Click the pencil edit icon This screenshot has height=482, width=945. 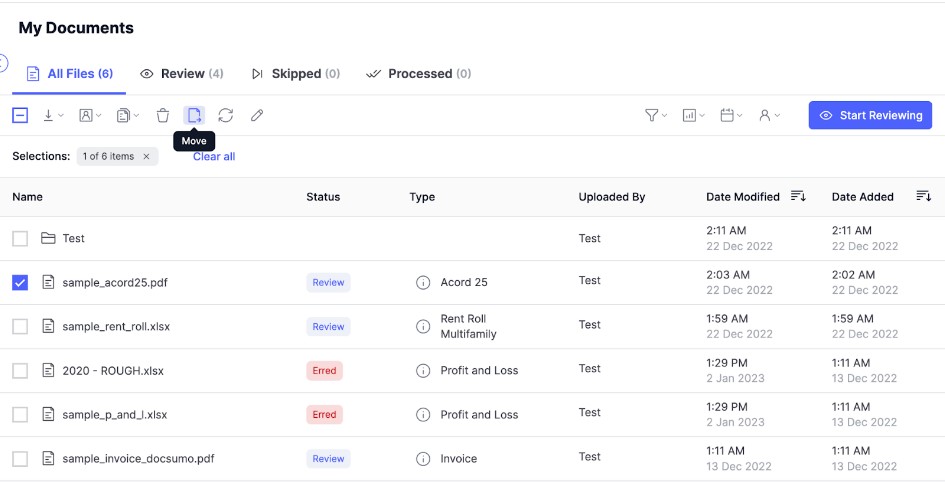coord(257,116)
